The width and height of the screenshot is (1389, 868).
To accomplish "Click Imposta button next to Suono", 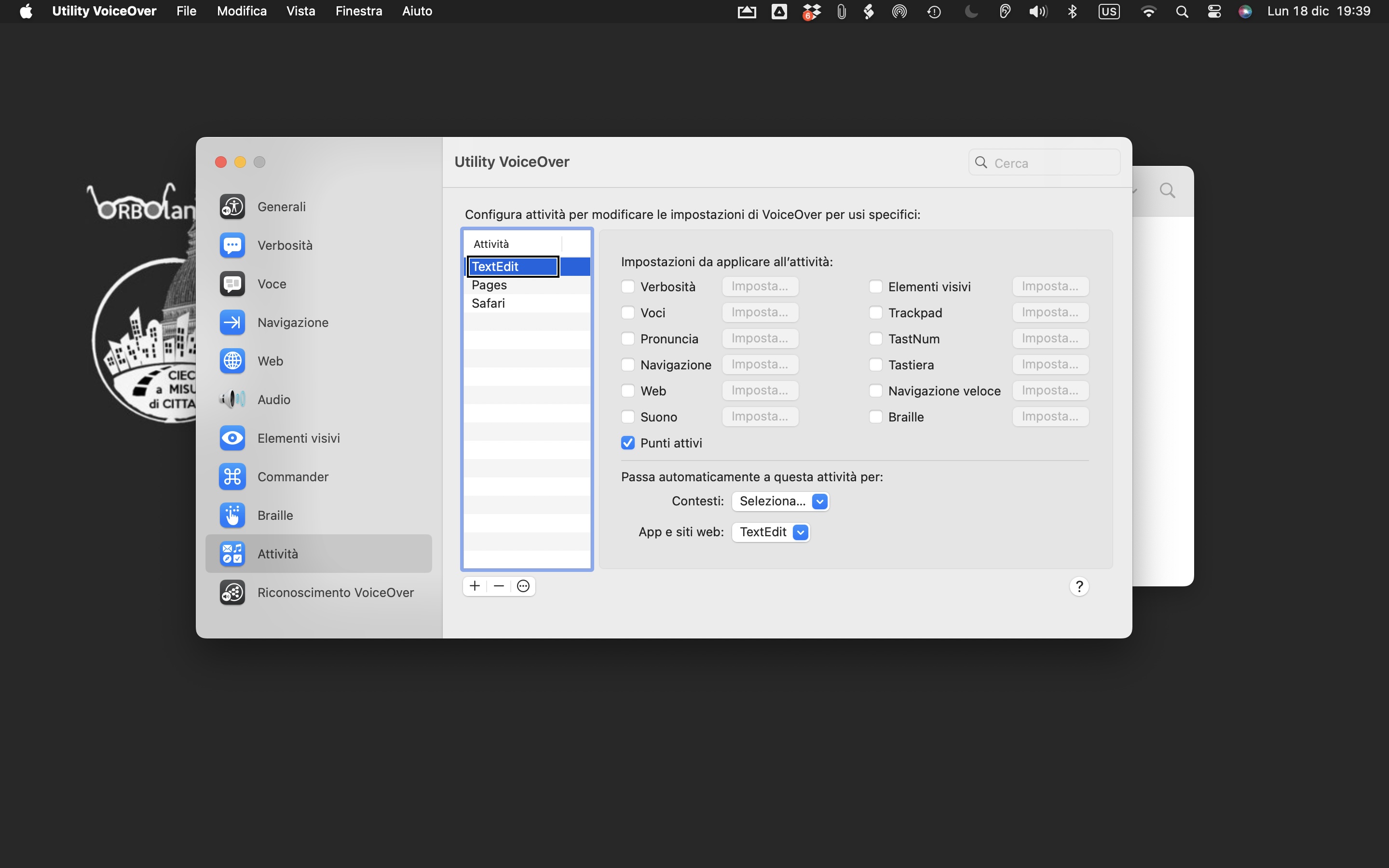I will (x=760, y=417).
